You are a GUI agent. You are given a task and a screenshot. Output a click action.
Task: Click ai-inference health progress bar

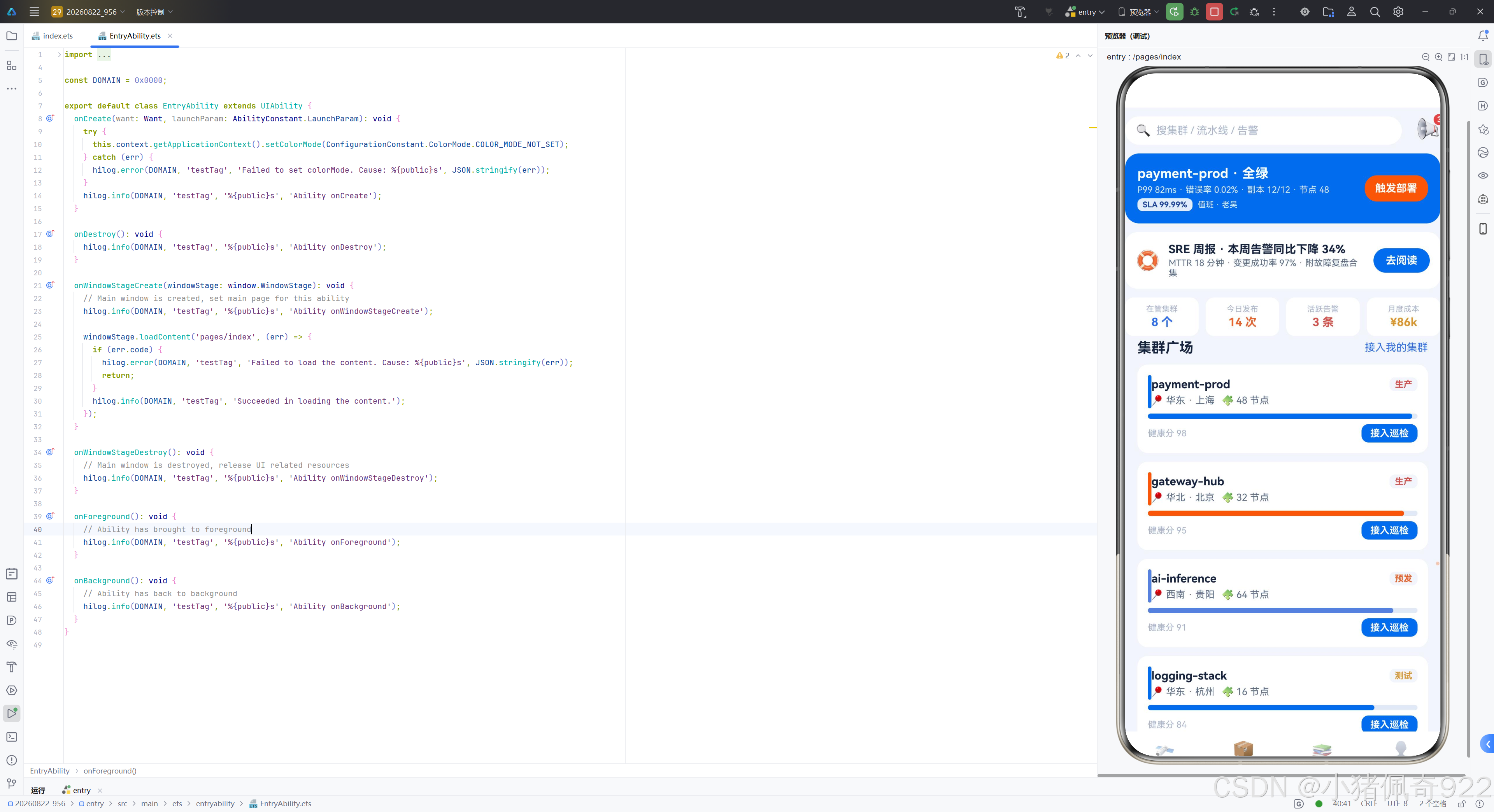(x=1282, y=610)
